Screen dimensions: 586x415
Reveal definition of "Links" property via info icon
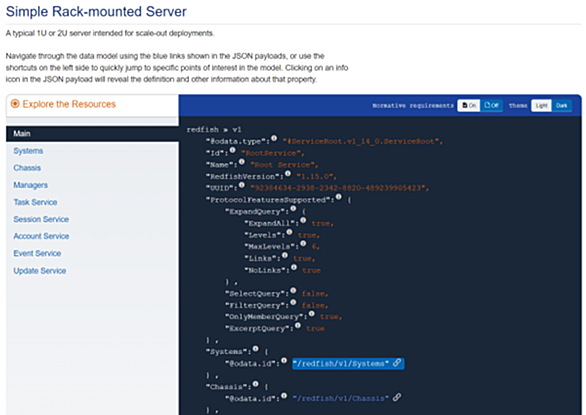point(285,255)
